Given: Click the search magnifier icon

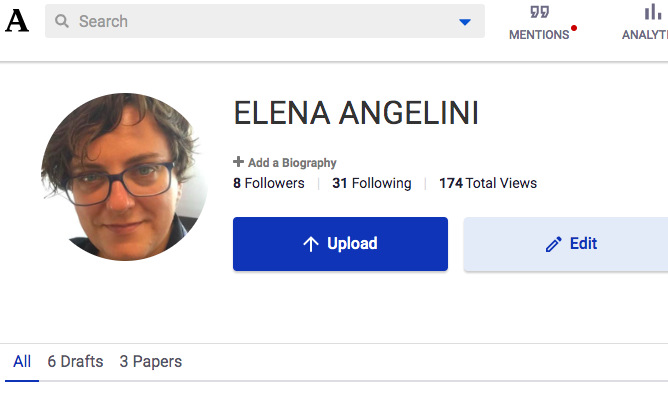Looking at the screenshot, I should (62, 21).
